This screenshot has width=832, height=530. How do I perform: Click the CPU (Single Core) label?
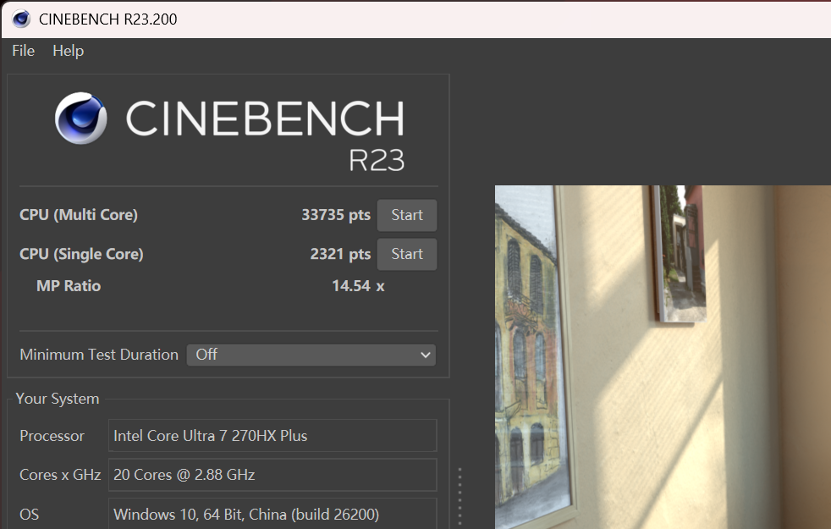(81, 254)
